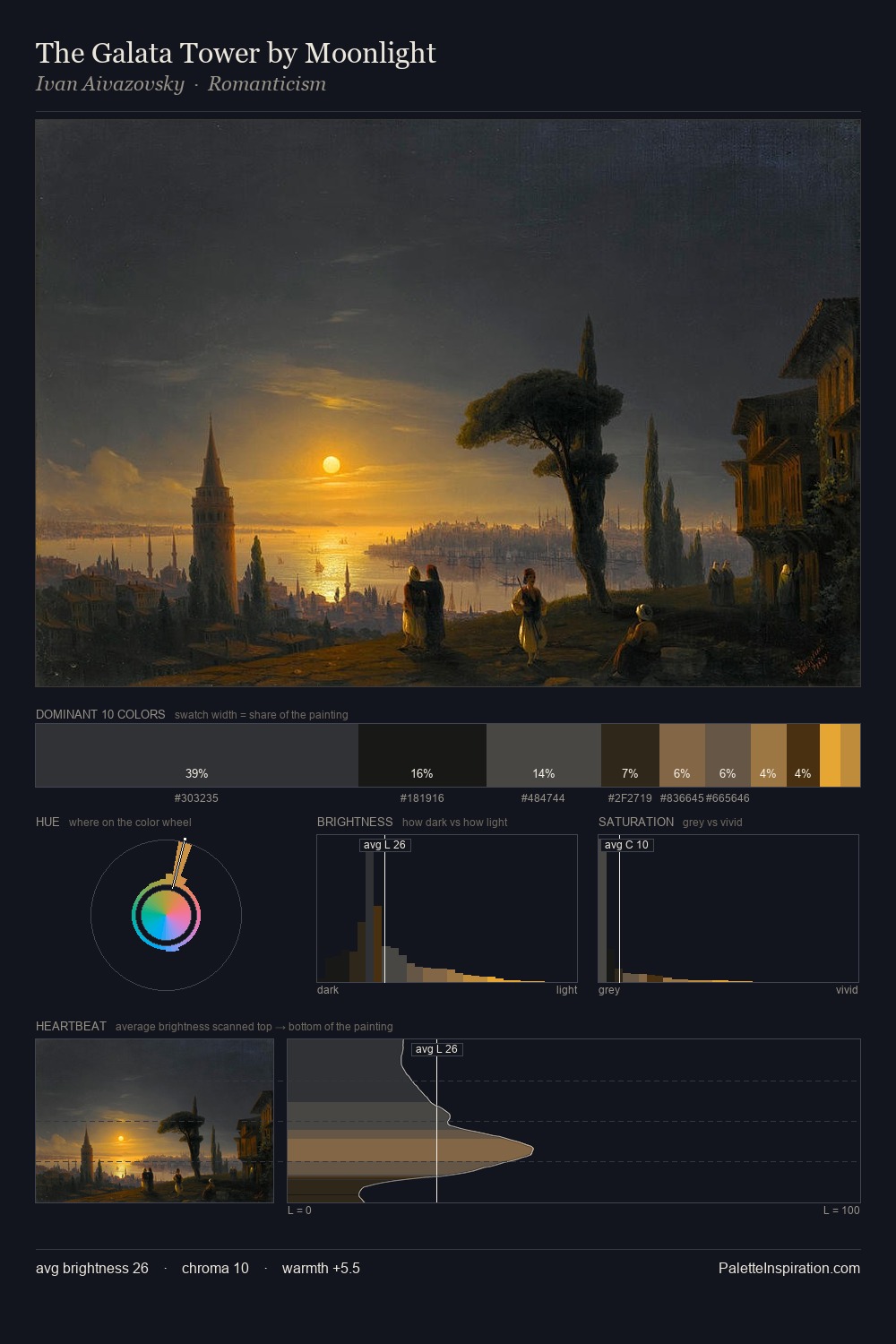Click the "HUE" section heading
This screenshot has height=1344, width=896.
[47, 822]
